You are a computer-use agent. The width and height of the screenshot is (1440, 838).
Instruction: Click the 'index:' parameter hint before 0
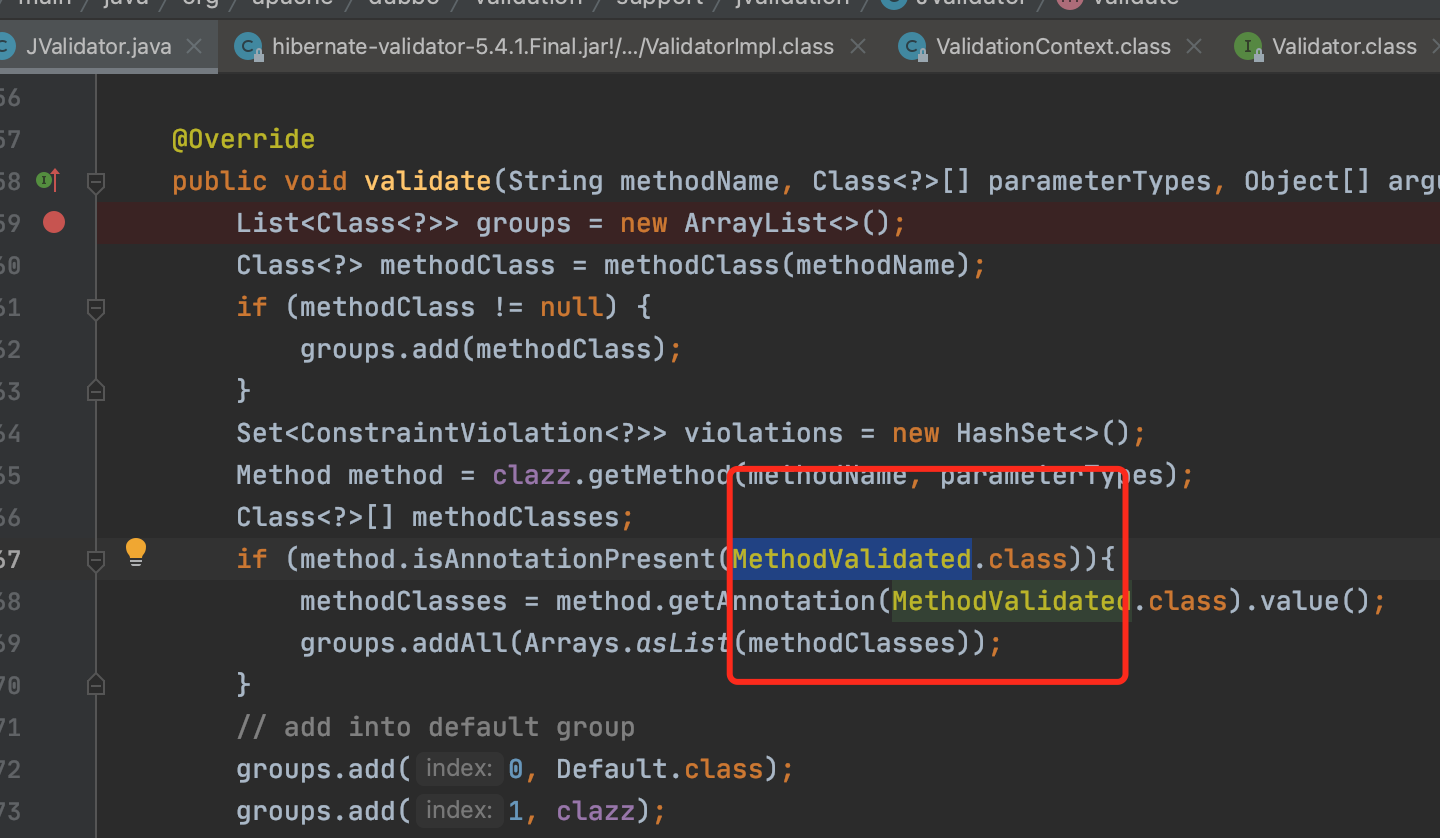pyautogui.click(x=459, y=769)
